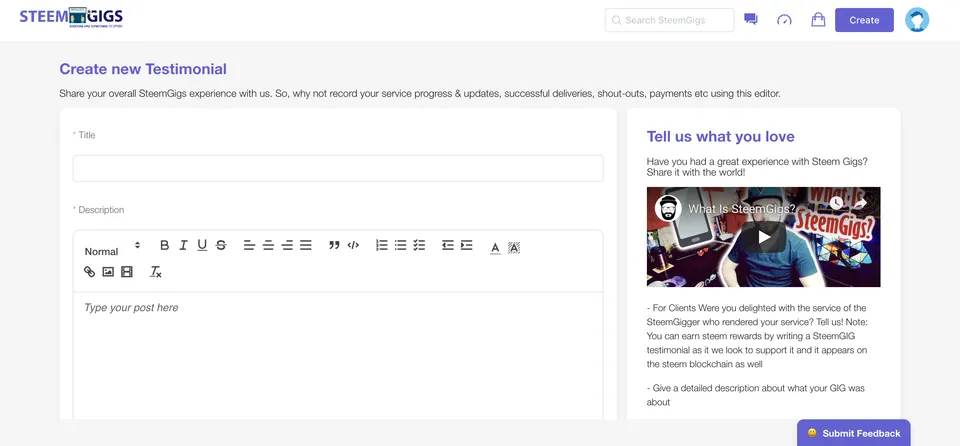960x446 pixels.
Task: Open the What Is SteemGigs video title
Action: click(x=742, y=208)
